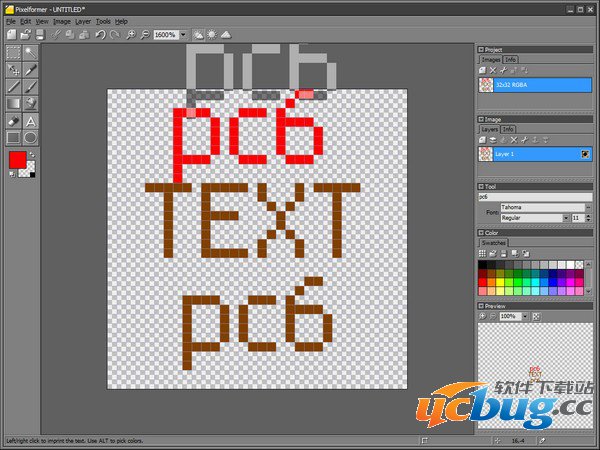Image resolution: width=600 pixels, height=450 pixels.
Task: Collapse the Project panel
Action: [x=482, y=49]
